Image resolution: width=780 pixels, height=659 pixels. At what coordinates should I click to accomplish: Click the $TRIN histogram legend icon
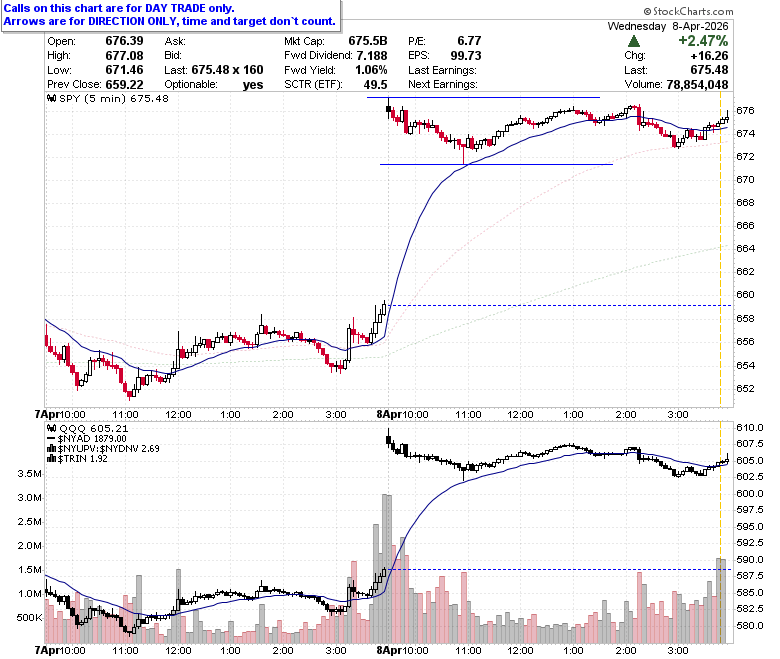coord(51,459)
